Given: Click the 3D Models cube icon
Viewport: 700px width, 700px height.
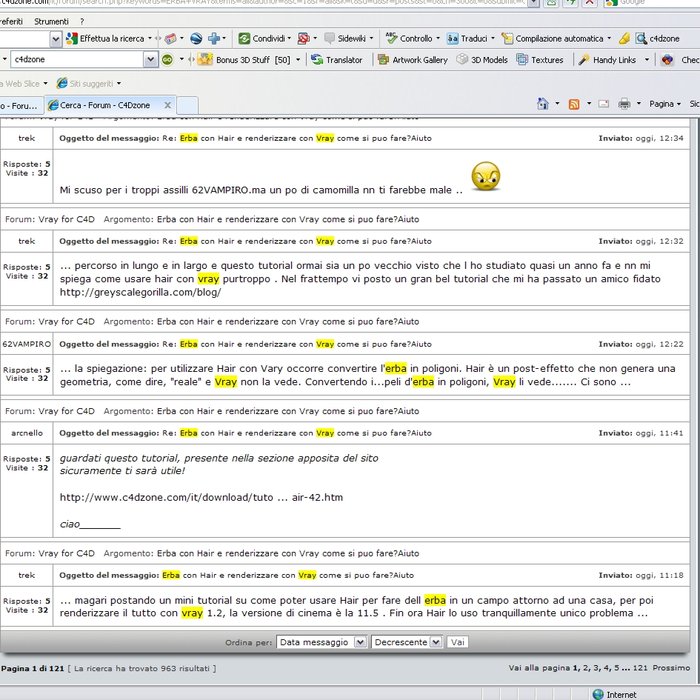Looking at the screenshot, I should [462, 59].
